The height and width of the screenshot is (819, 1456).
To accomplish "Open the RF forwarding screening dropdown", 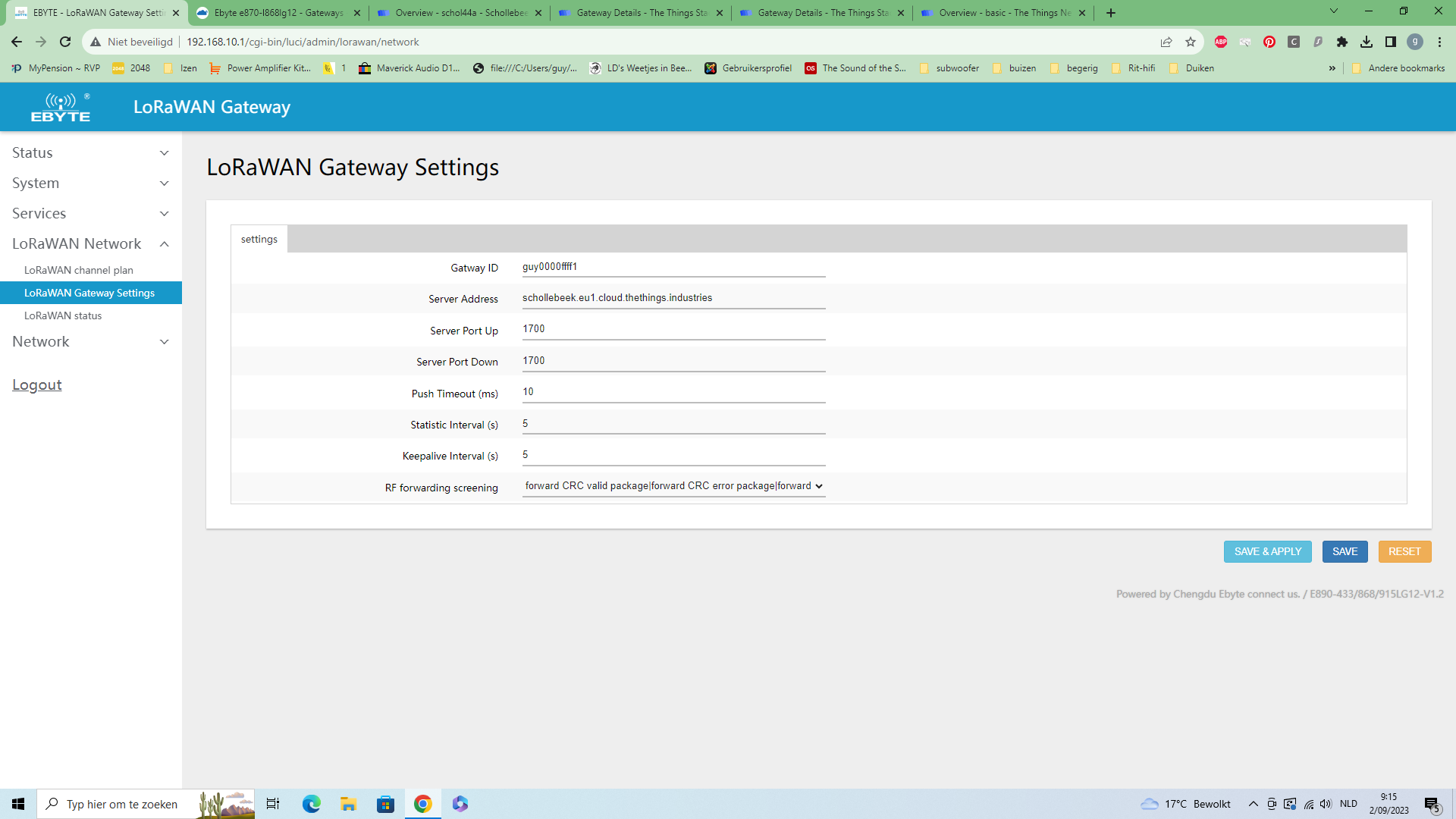I will point(673,486).
